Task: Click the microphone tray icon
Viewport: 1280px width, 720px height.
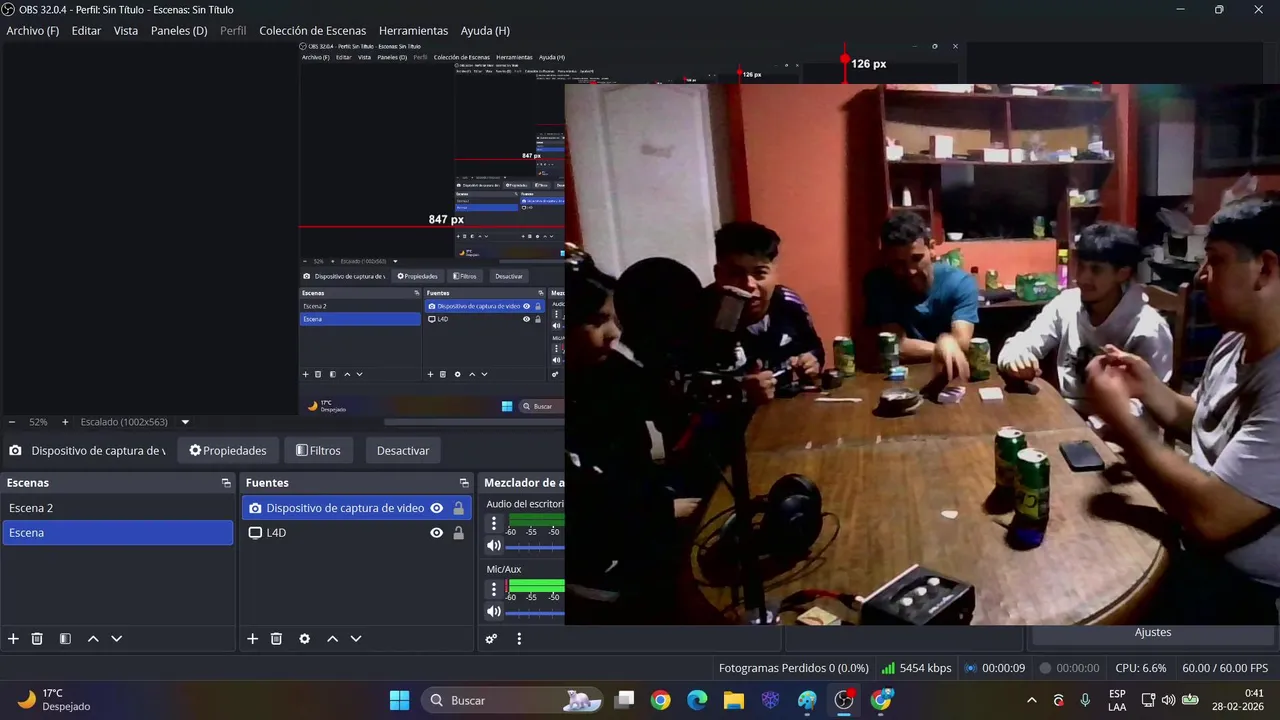Action: pos(1085,700)
